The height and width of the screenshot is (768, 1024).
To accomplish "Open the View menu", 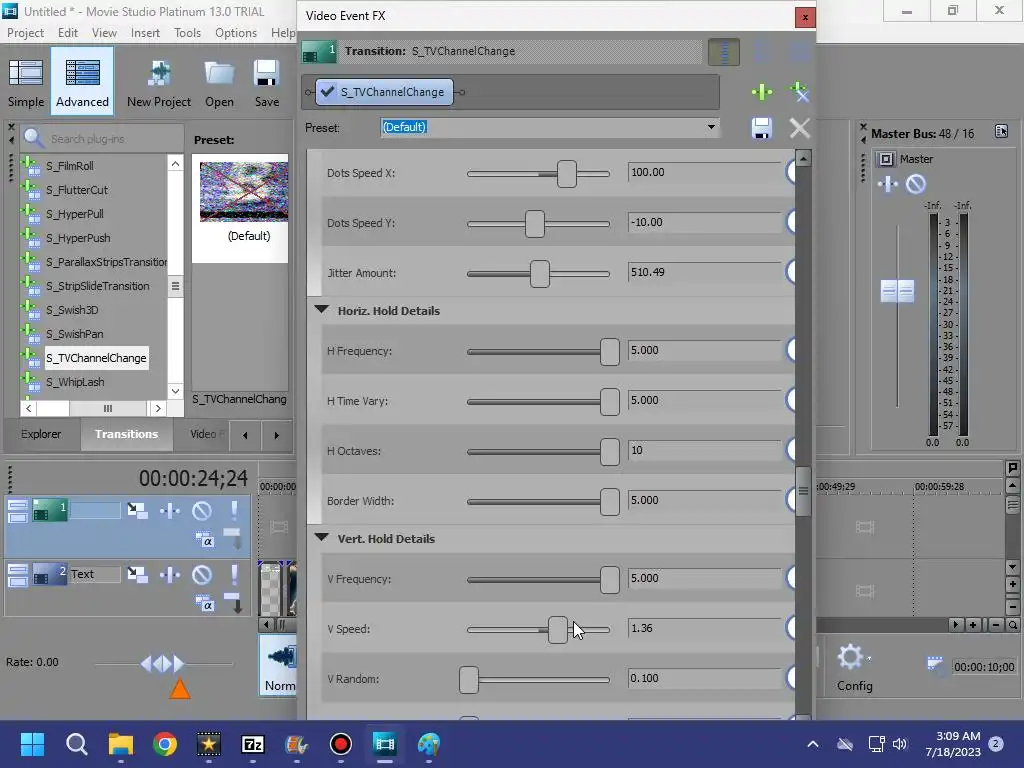I will [104, 33].
